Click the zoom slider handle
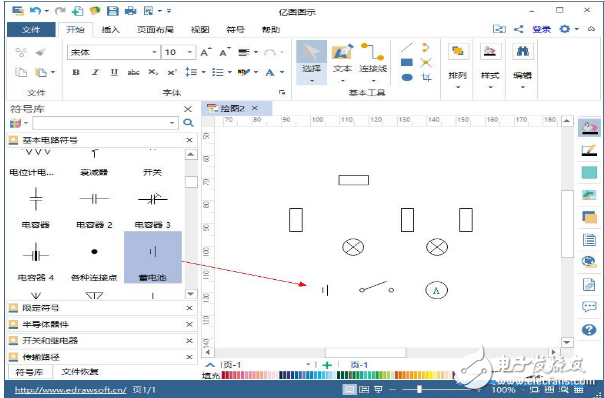The height and width of the screenshot is (398, 604). pos(419,390)
